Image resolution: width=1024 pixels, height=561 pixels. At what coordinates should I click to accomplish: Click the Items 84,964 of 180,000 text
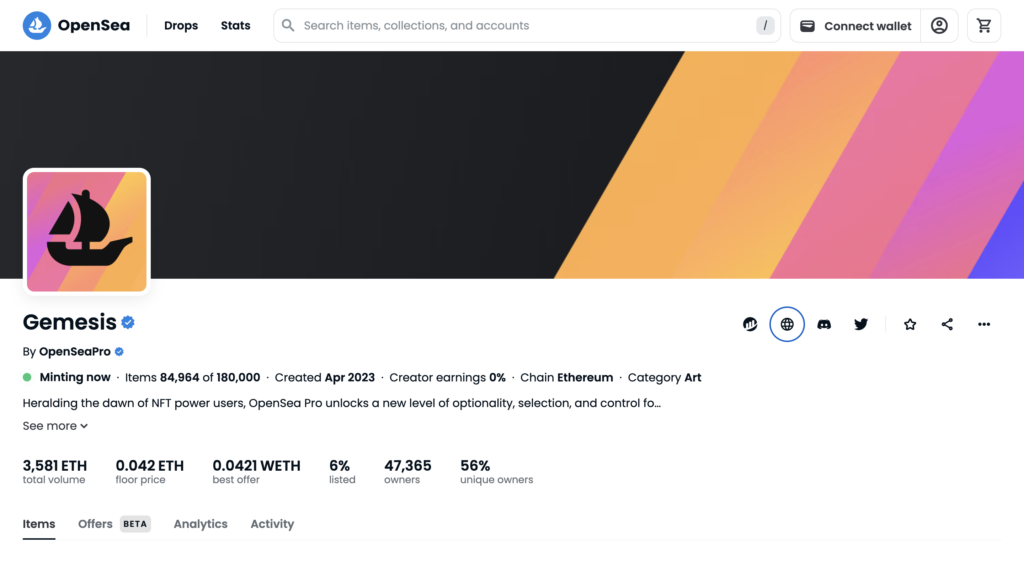tap(193, 377)
